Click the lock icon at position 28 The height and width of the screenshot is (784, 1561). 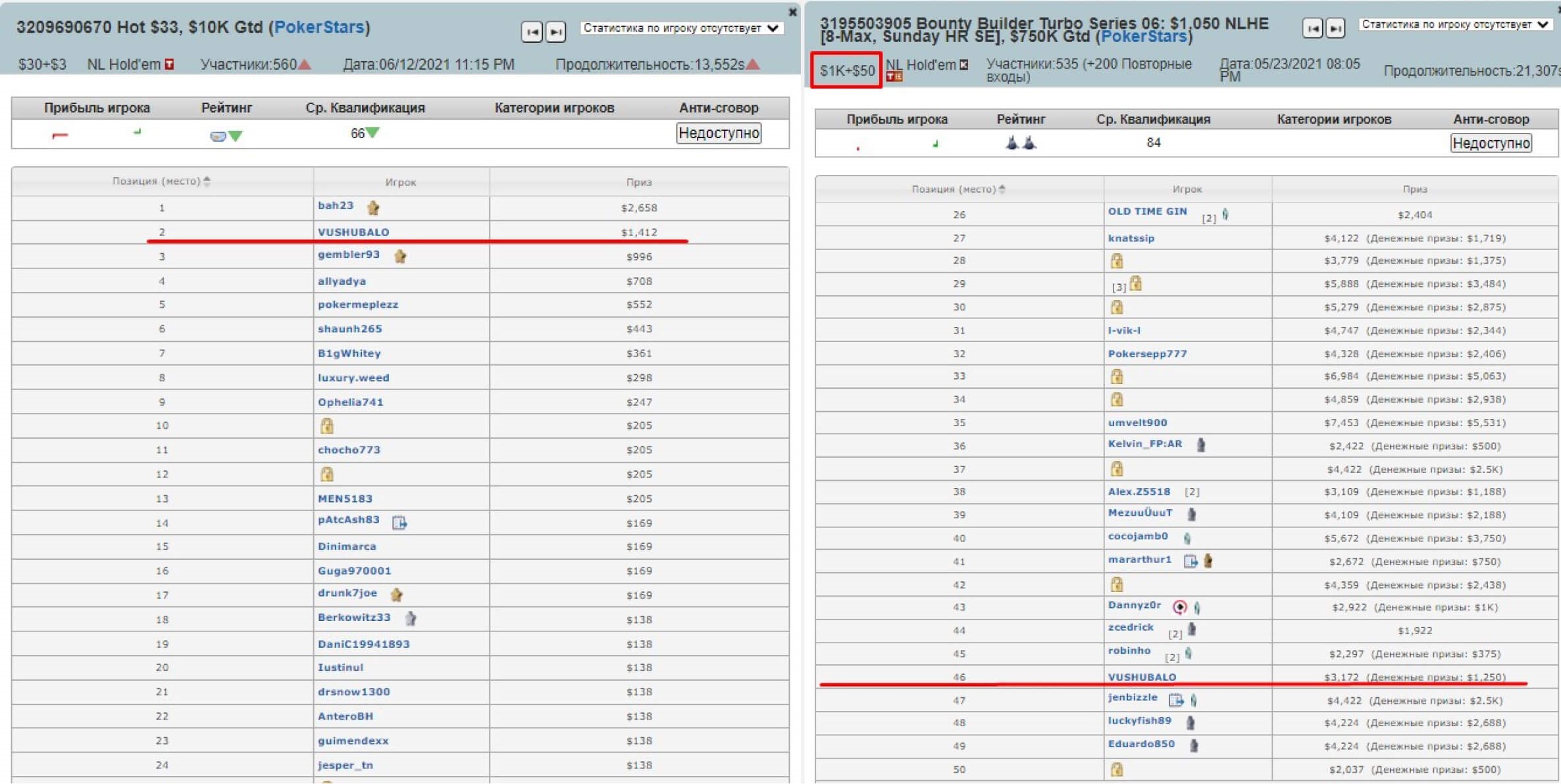click(x=1117, y=261)
